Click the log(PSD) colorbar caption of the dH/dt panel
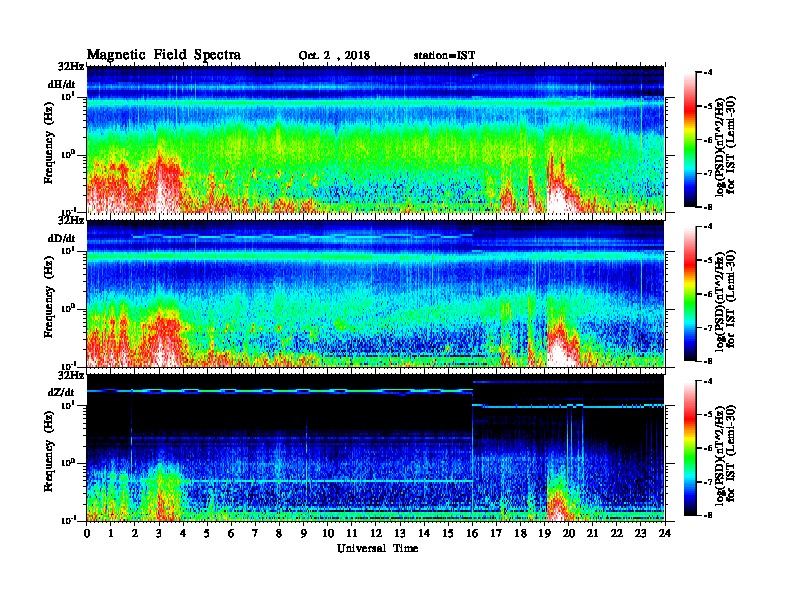The image size is (792, 612). (724, 146)
